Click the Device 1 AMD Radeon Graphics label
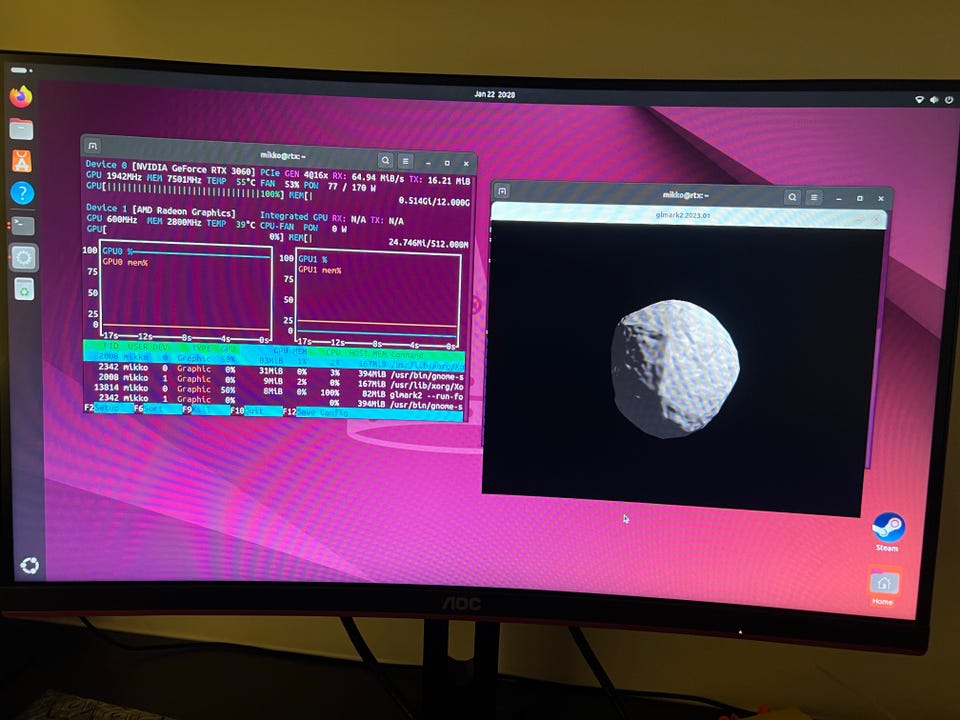Image resolution: width=960 pixels, height=720 pixels. [x=160, y=209]
